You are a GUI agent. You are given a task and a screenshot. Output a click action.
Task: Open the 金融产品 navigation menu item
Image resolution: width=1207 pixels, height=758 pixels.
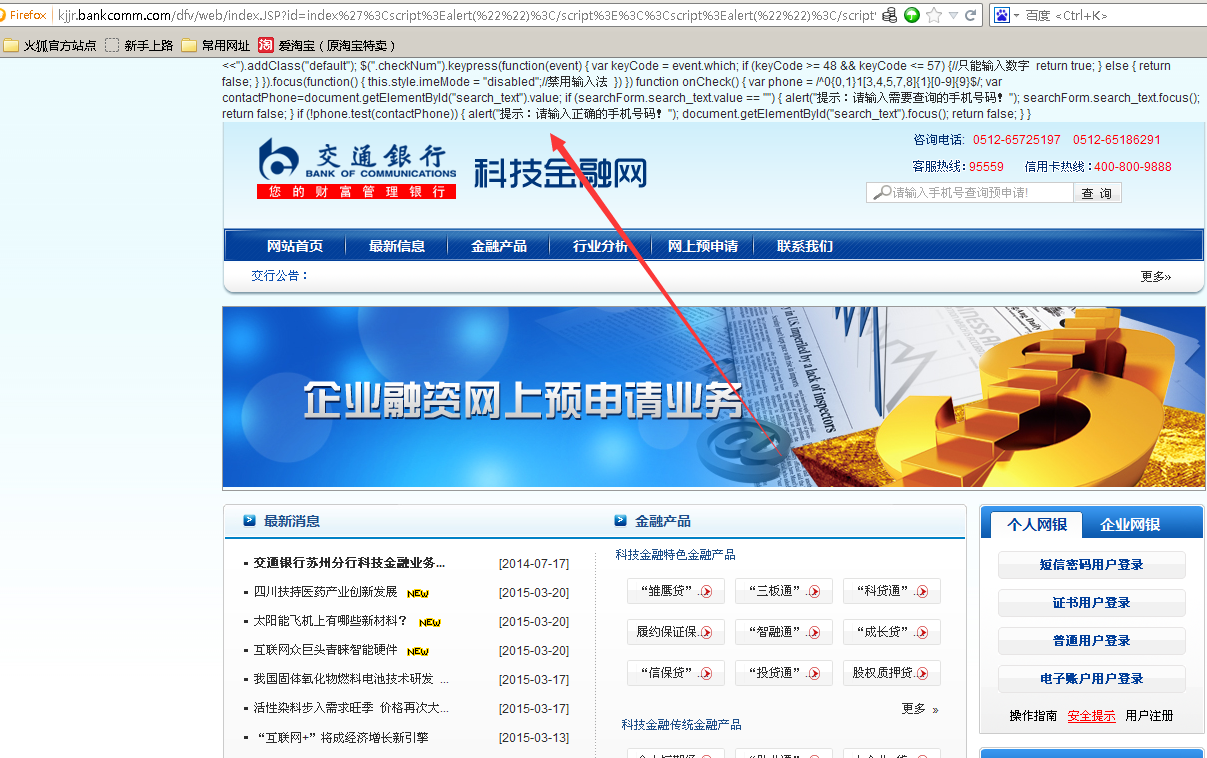(499, 246)
